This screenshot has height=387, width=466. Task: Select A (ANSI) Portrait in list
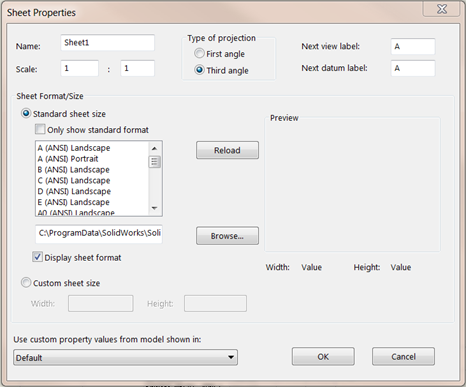click(68, 159)
